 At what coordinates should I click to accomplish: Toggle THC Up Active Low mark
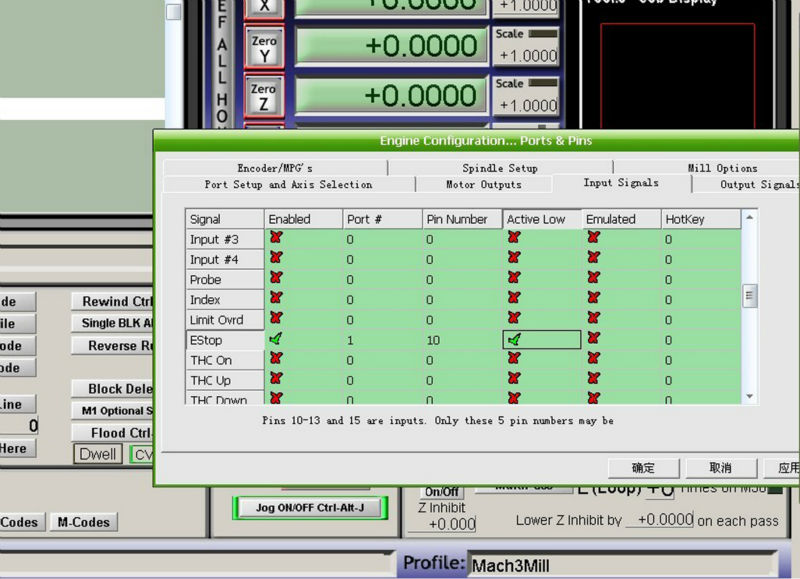[514, 379]
